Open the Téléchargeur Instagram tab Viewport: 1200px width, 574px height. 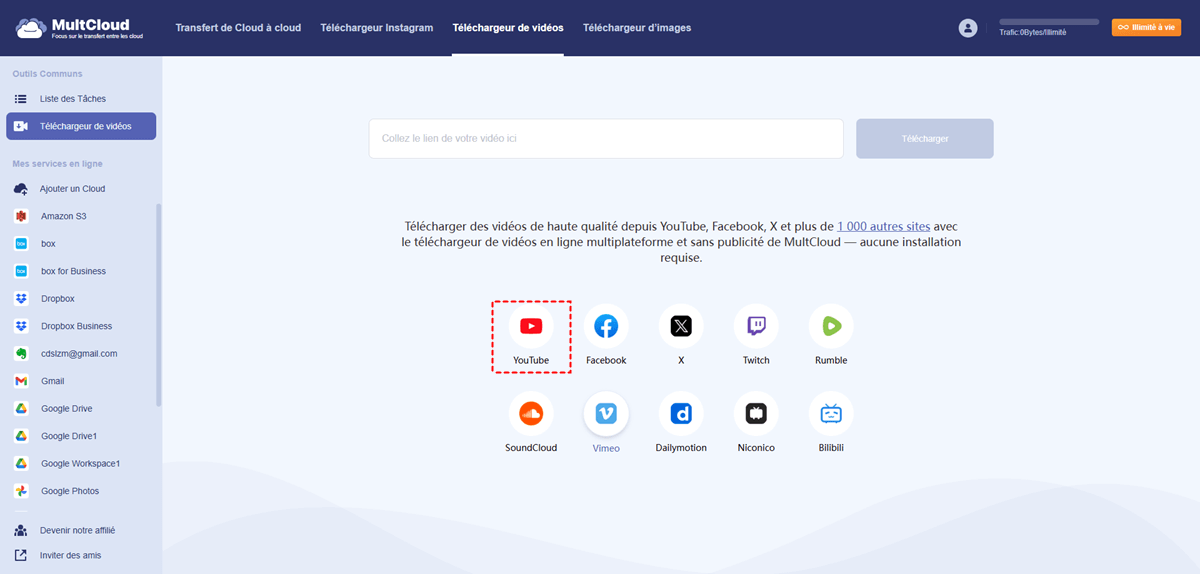[x=376, y=28]
